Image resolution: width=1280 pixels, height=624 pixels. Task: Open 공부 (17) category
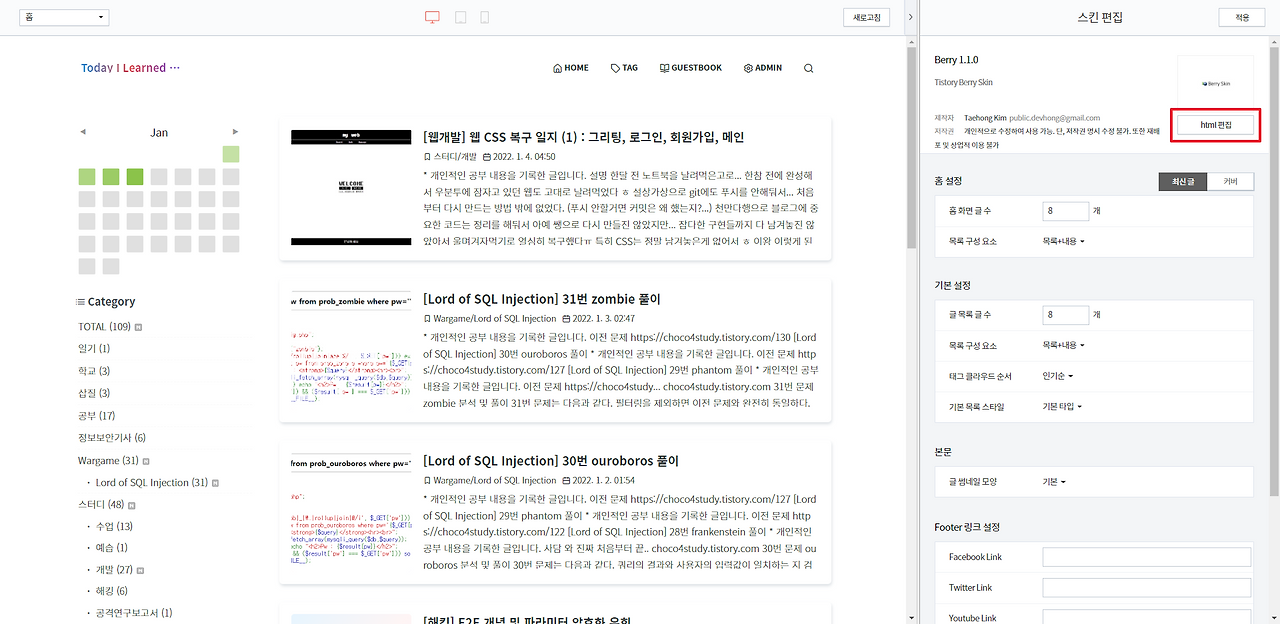pos(97,415)
